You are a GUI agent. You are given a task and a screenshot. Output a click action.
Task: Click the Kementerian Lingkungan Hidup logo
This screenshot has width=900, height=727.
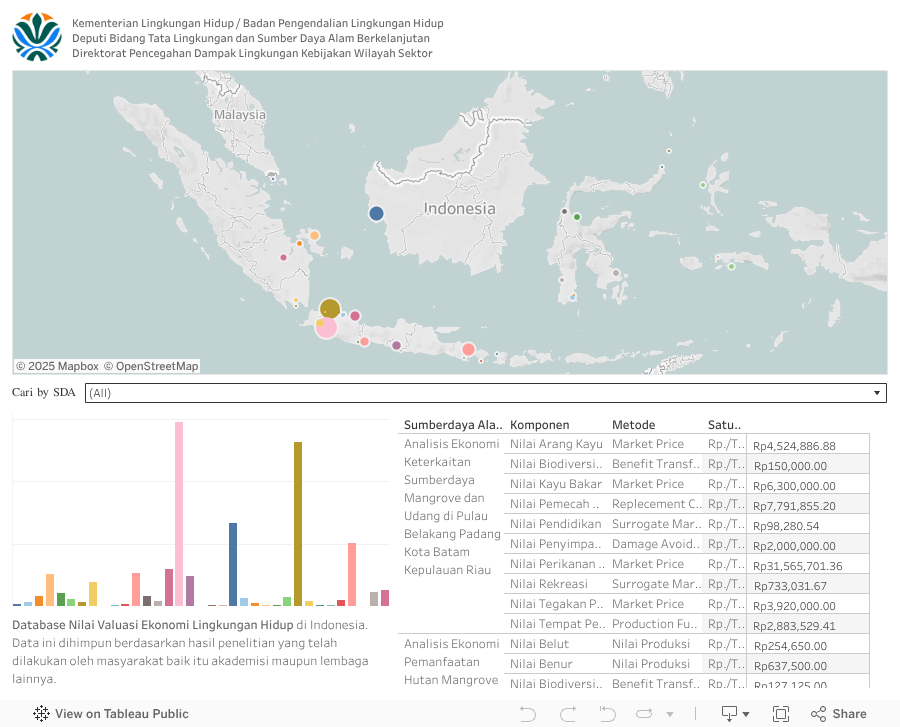coord(37,37)
